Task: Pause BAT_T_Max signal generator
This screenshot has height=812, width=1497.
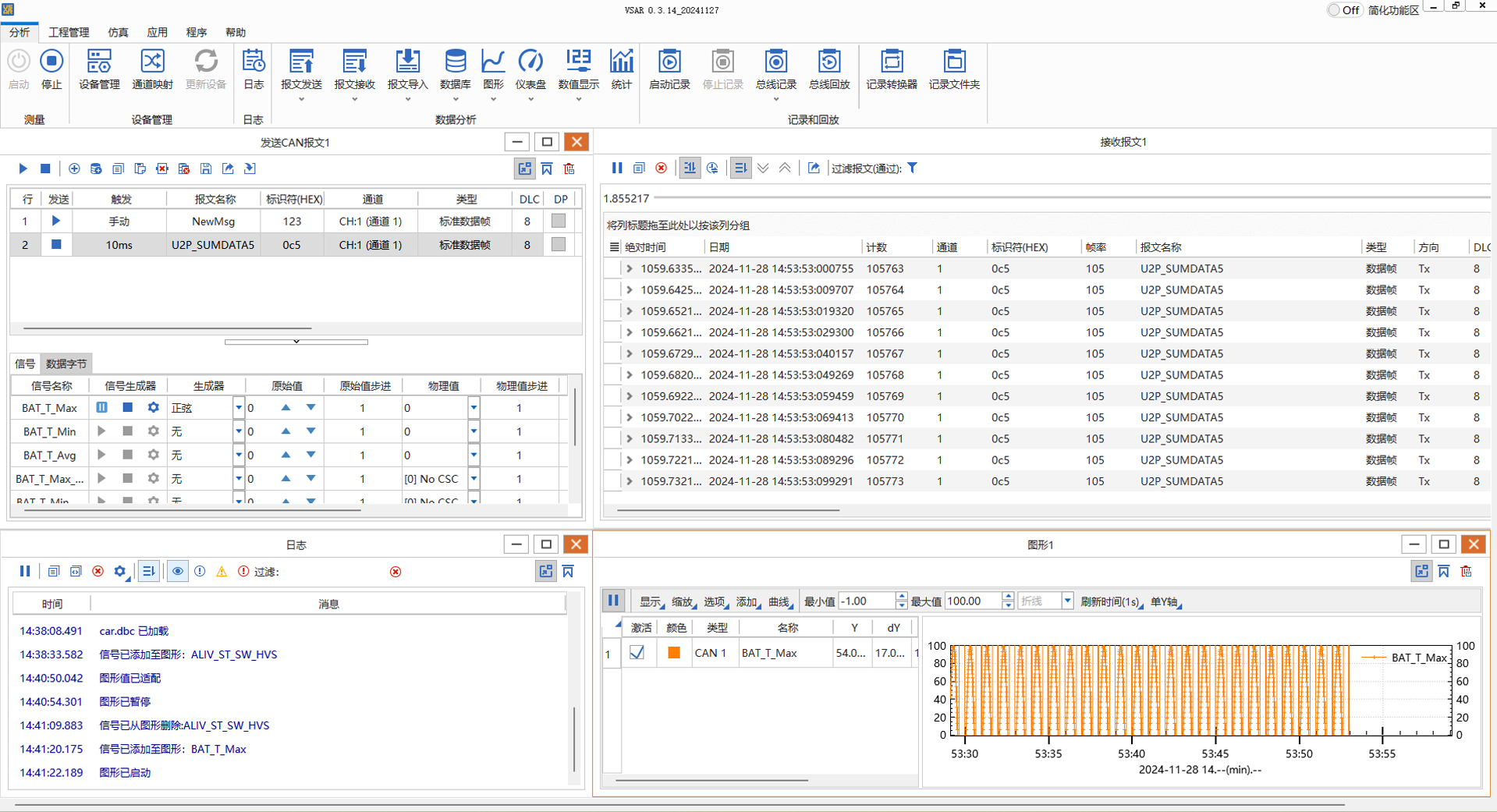Action: (x=102, y=407)
